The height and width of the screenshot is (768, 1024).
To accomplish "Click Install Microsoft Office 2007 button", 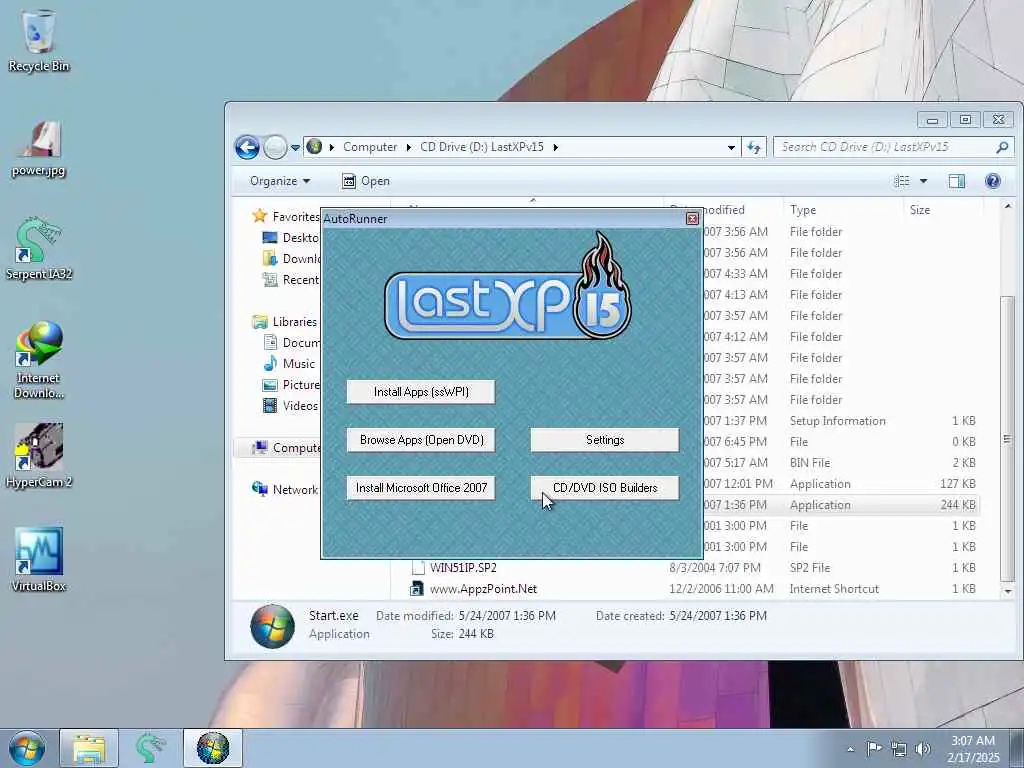I will pyautogui.click(x=421, y=488).
